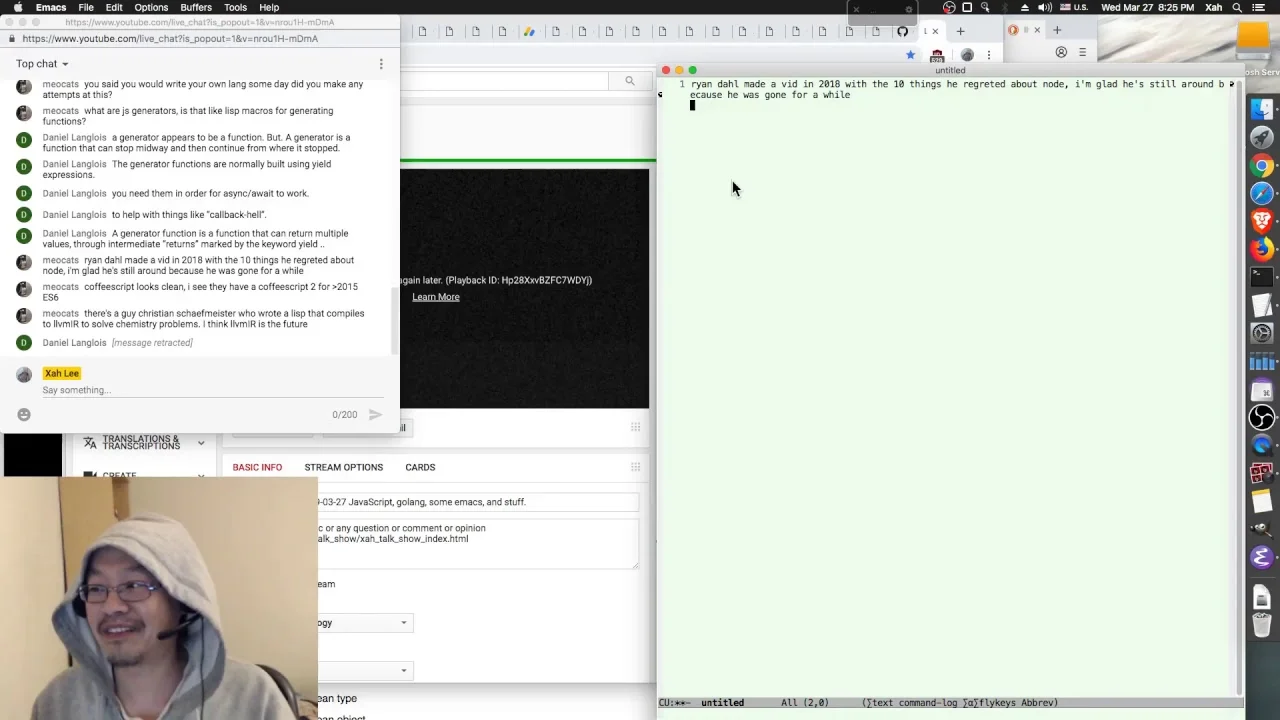1280x720 pixels.
Task: Open Launchpad rocket icon in the Dock
Action: pos(1262,137)
